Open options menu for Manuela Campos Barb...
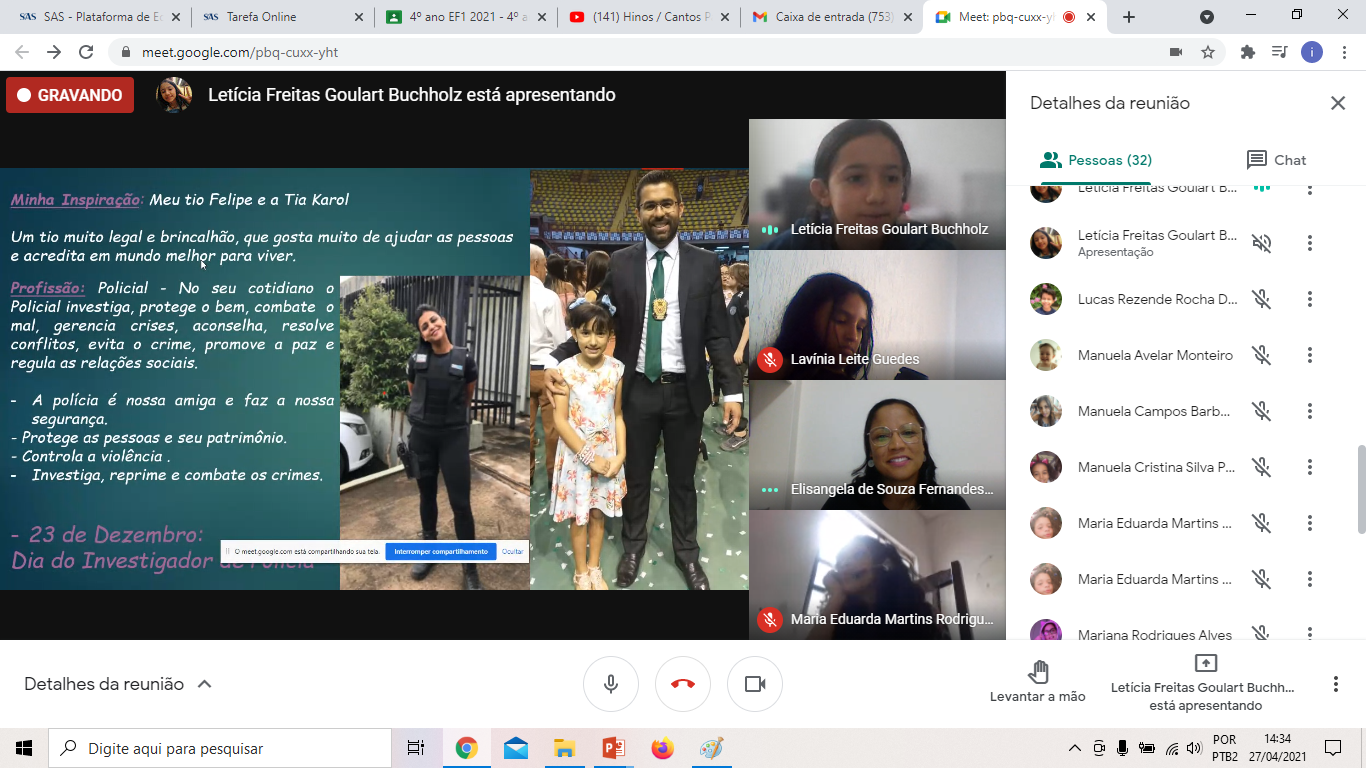The width and height of the screenshot is (1366, 768). [x=1309, y=411]
